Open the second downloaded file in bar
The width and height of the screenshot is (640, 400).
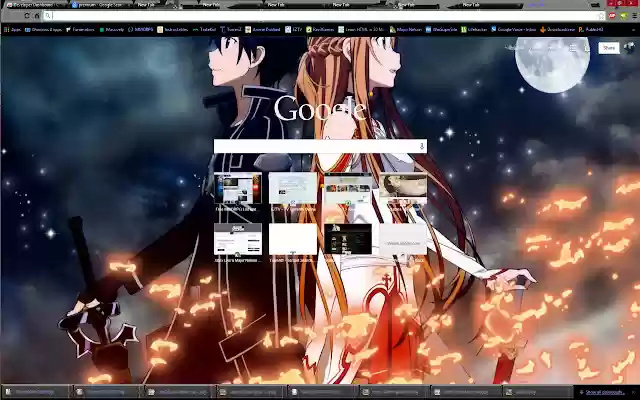107,392
